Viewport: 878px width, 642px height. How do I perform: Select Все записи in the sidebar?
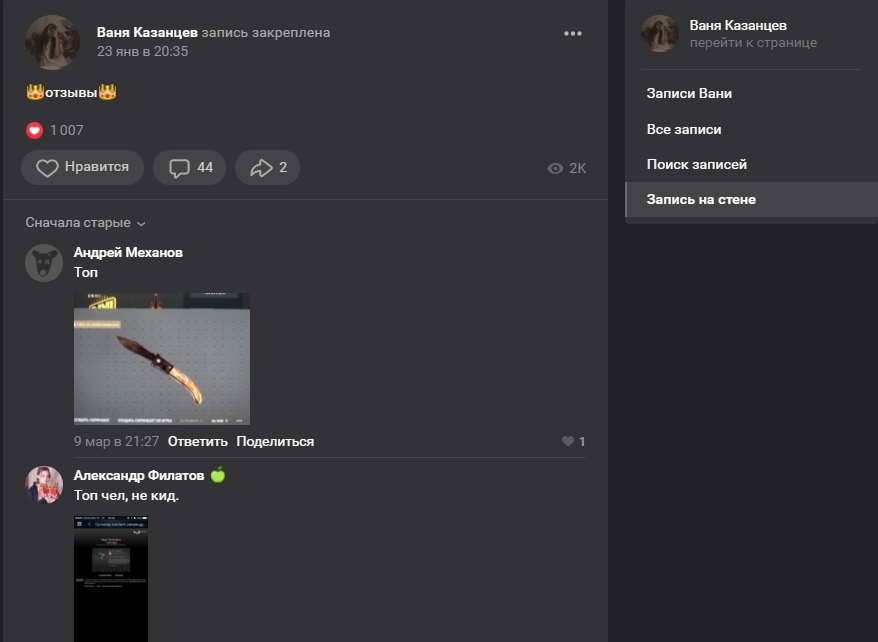tap(684, 129)
